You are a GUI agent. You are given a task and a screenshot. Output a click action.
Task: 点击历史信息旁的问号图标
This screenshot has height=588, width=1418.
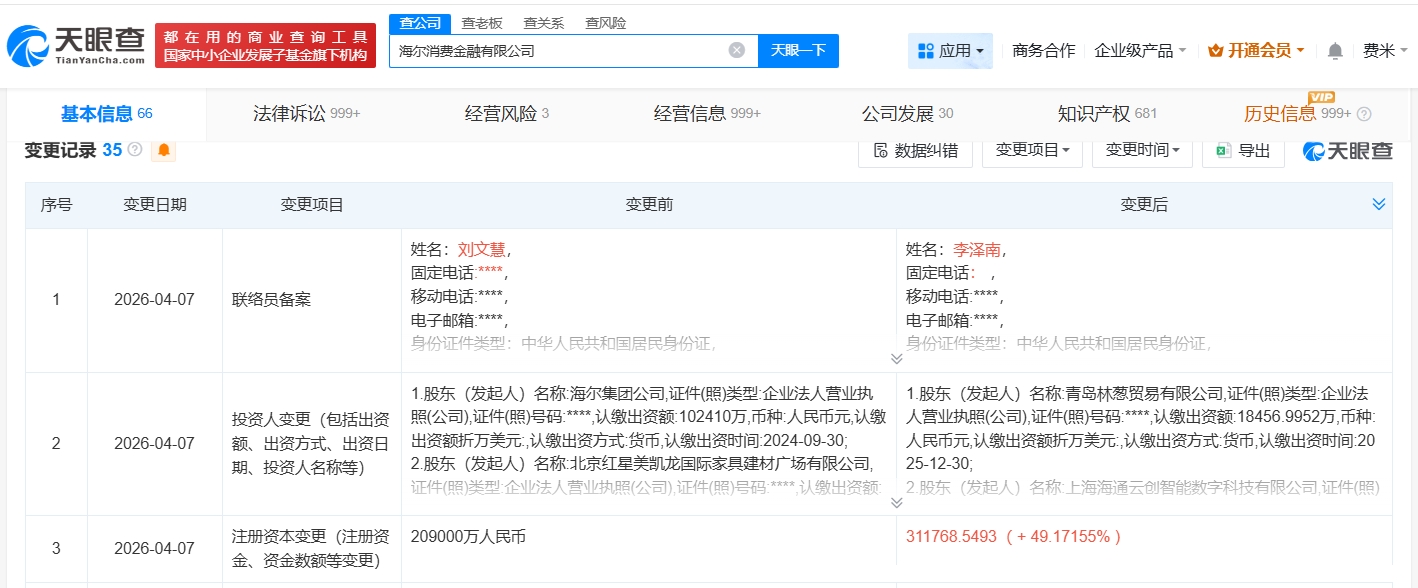(x=1364, y=114)
